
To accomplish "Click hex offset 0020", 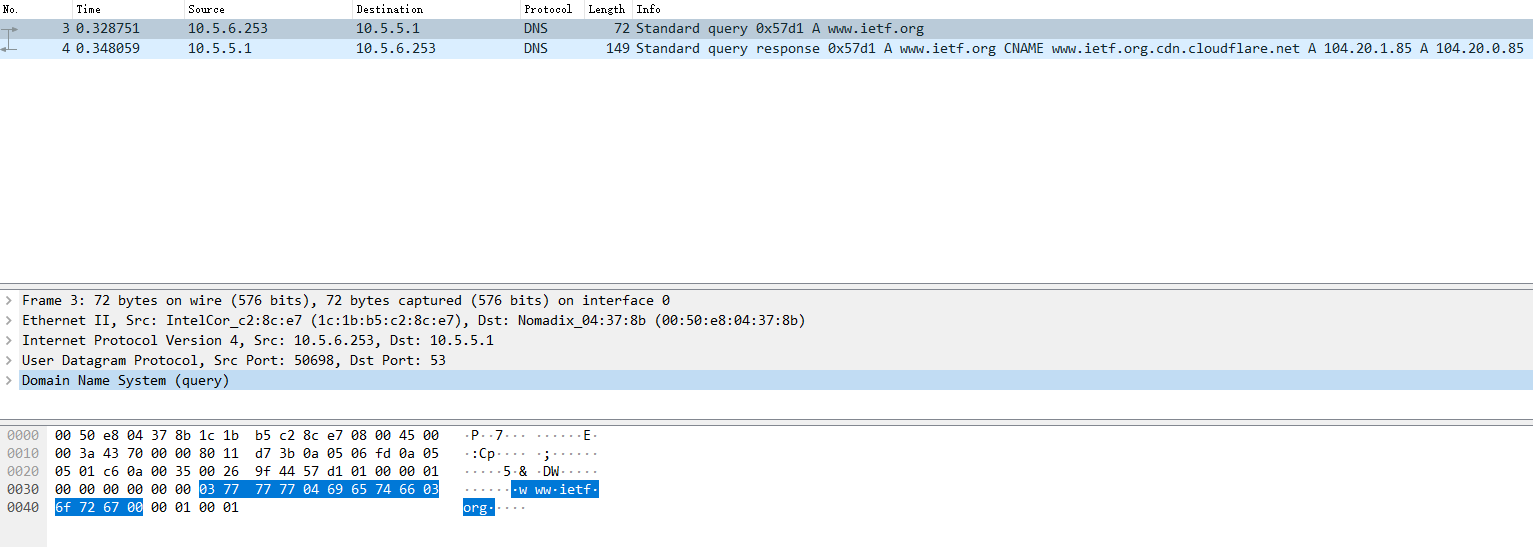I will [x=23, y=471].
